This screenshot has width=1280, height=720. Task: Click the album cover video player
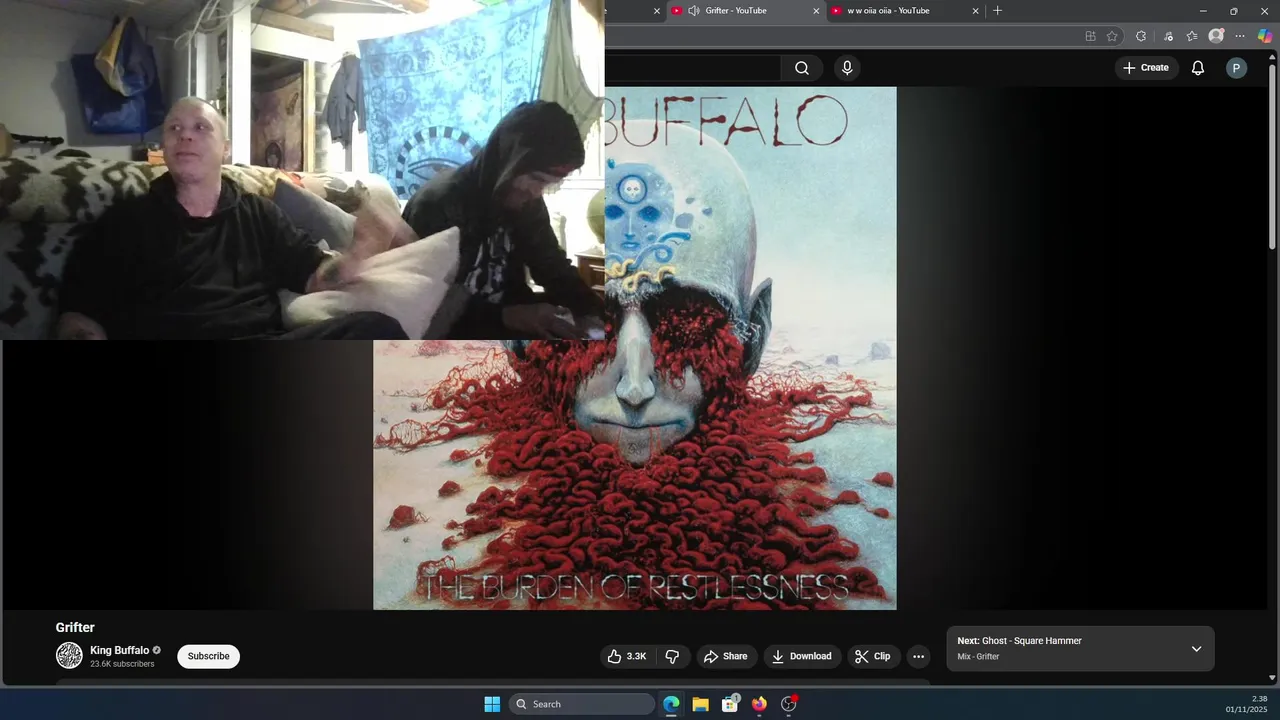[x=635, y=348]
